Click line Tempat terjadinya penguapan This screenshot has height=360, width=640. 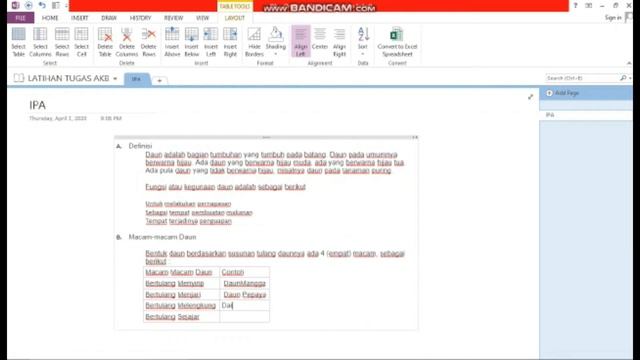point(189,221)
